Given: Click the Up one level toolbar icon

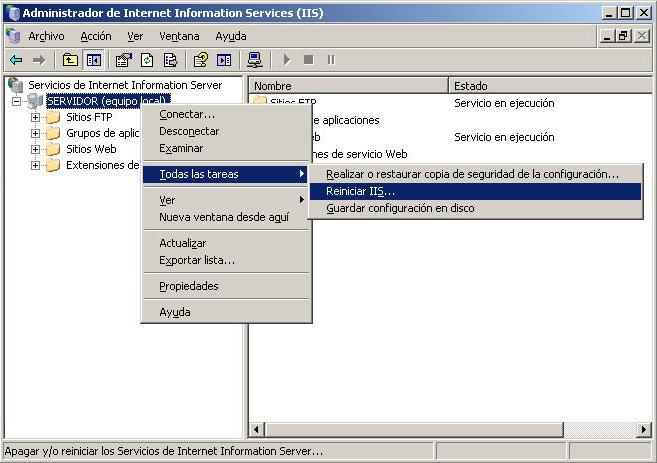Looking at the screenshot, I should coord(70,60).
